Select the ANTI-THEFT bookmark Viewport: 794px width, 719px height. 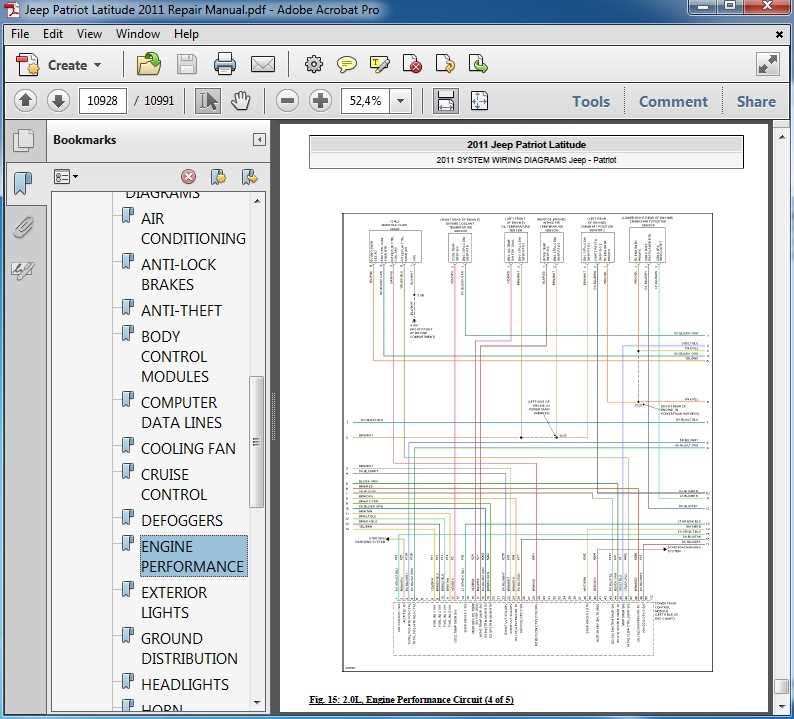pos(181,310)
